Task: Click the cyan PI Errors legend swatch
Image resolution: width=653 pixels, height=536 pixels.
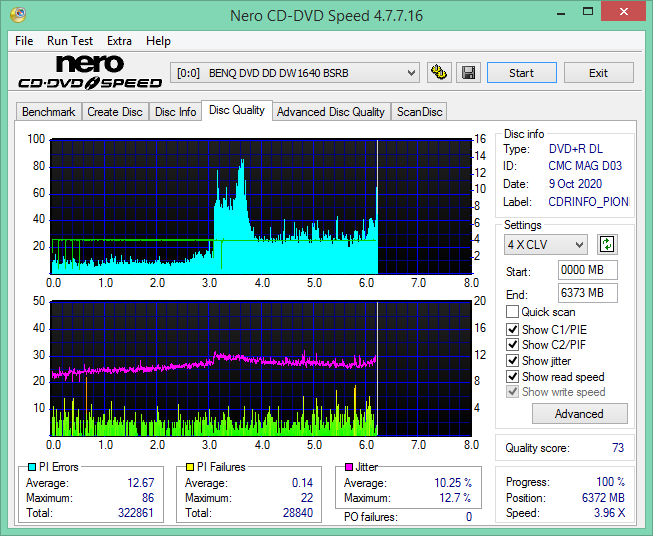Action: point(32,467)
